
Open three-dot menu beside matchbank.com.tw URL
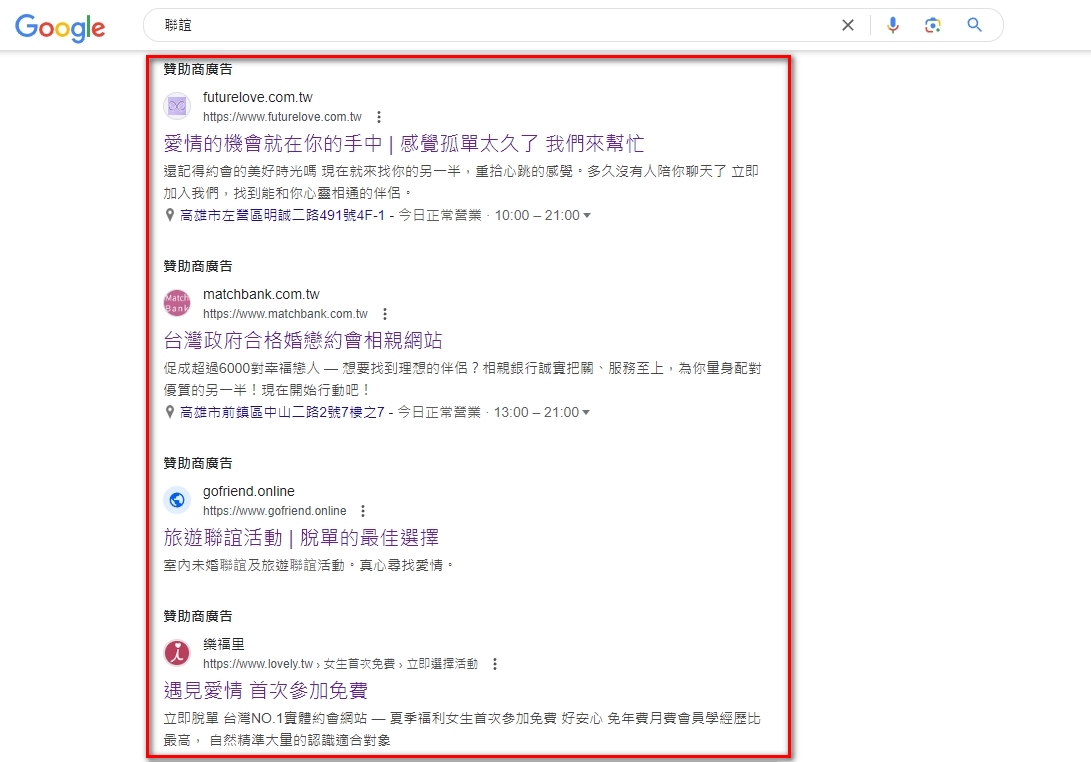(385, 314)
